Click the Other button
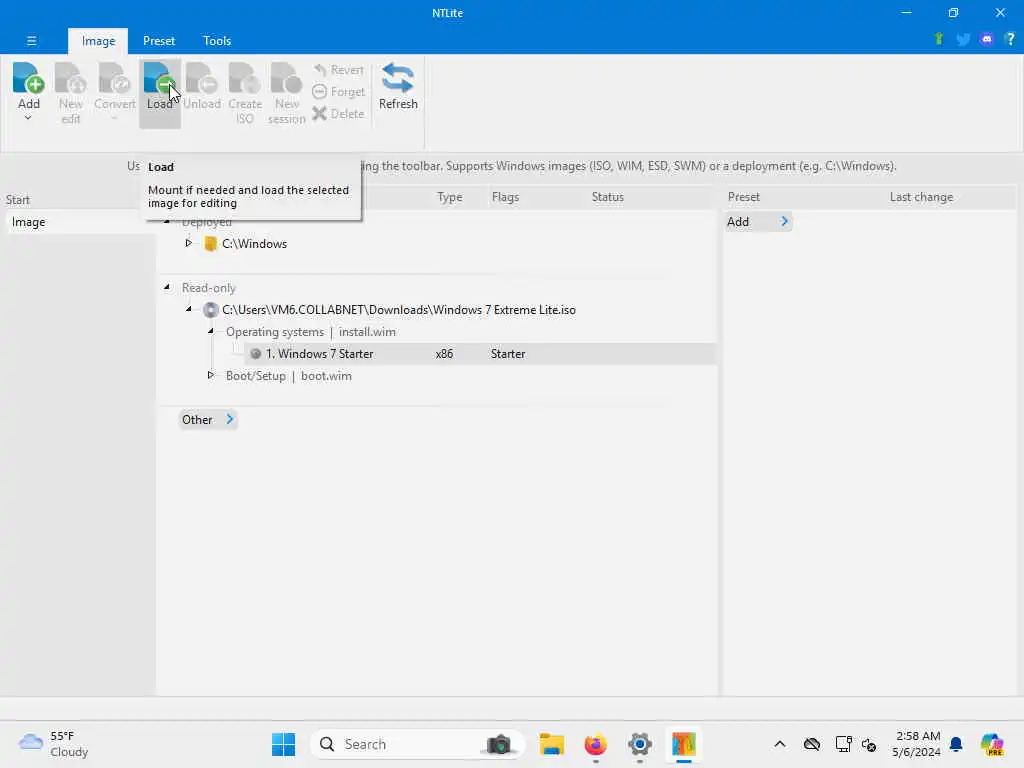 (x=207, y=419)
